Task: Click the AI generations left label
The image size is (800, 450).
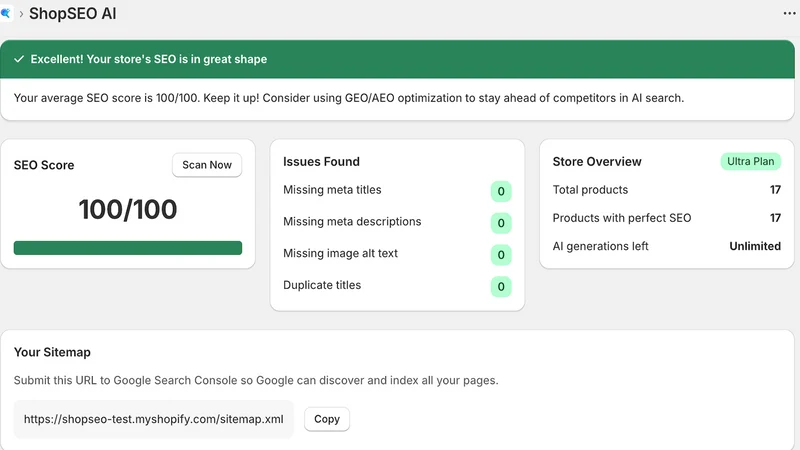Action: point(601,246)
